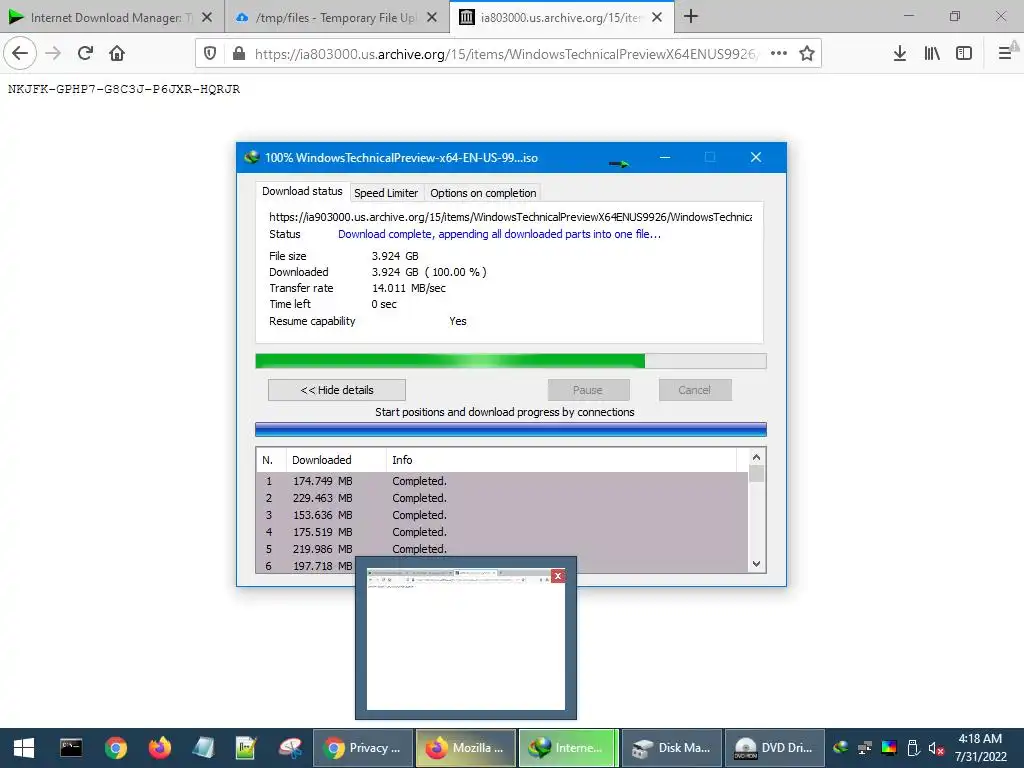
Task: Open the Firefox library icon
Action: (x=932, y=54)
